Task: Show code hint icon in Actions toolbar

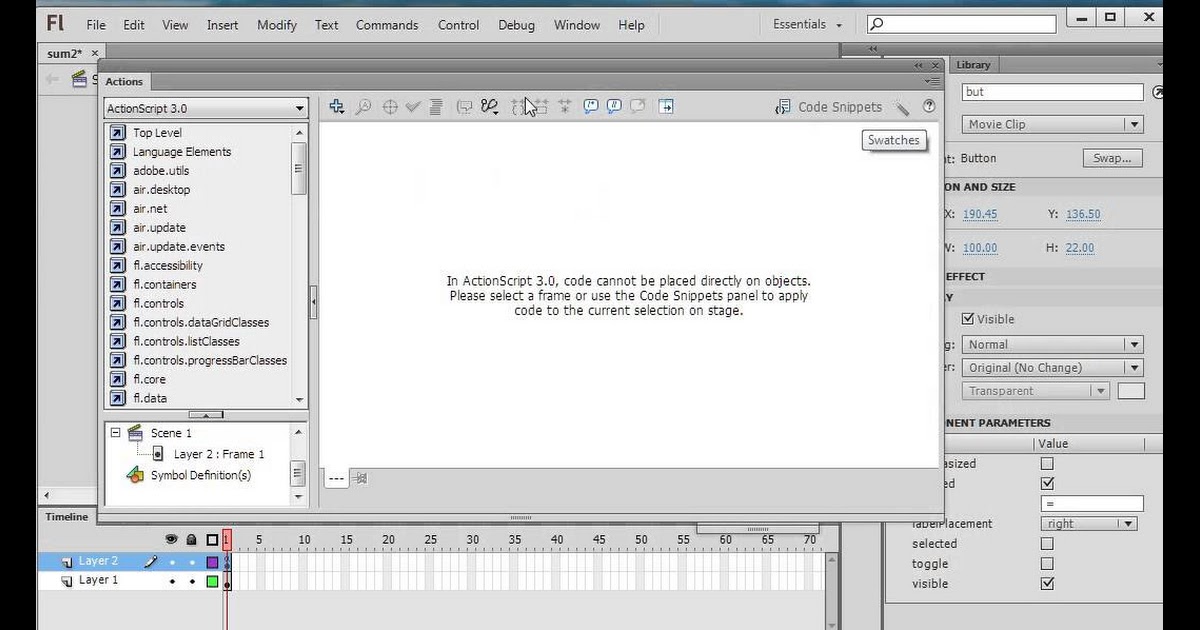Action: (464, 107)
